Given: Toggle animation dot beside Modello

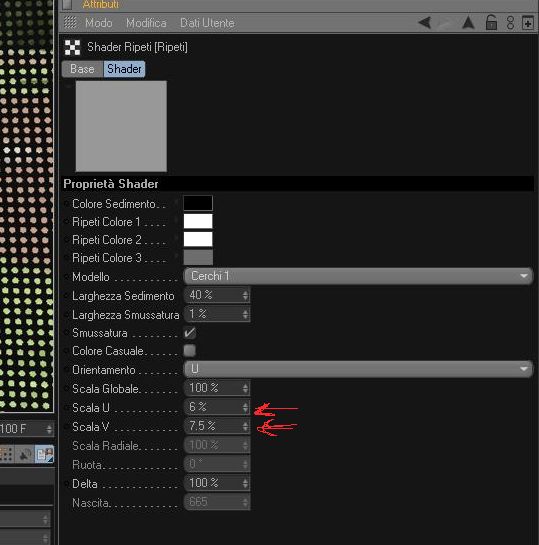Looking at the screenshot, I should (x=66, y=277).
